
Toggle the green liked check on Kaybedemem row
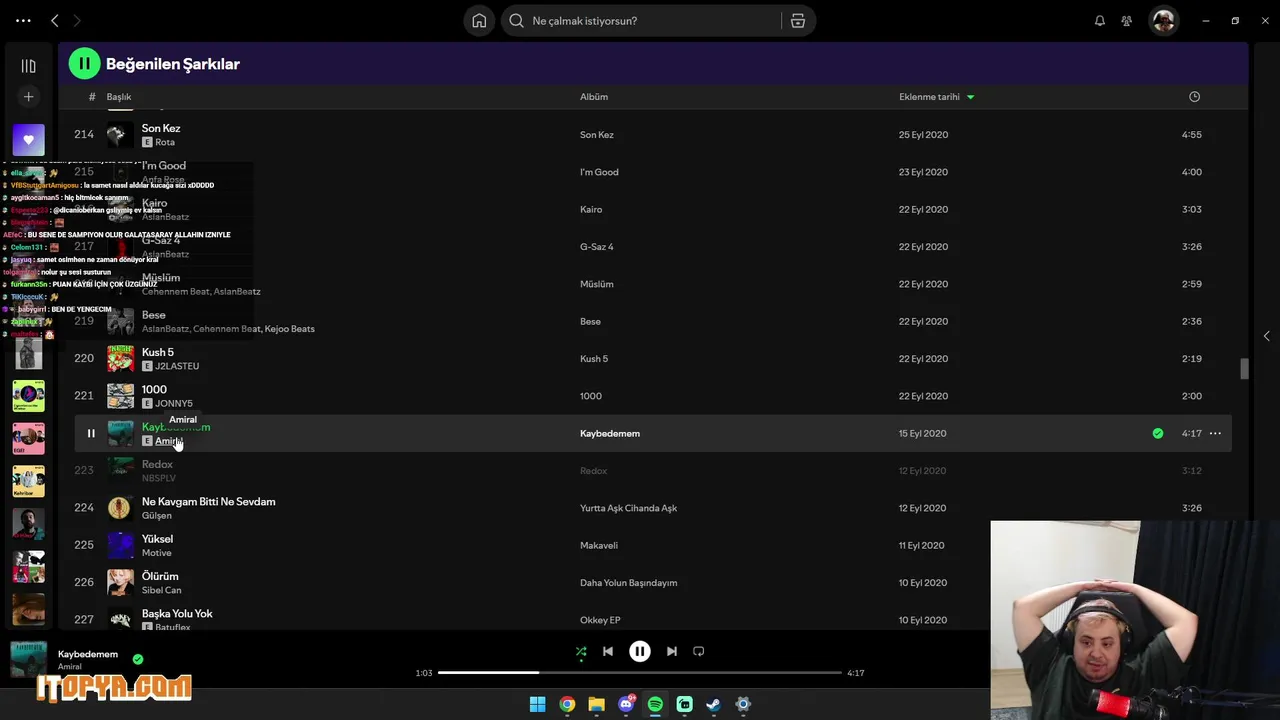click(1158, 433)
